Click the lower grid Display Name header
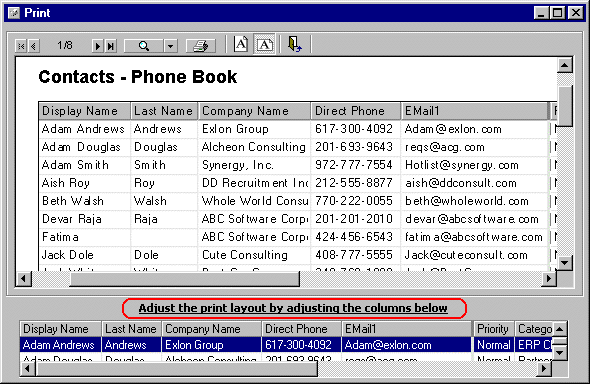The image size is (590, 384). (x=60, y=329)
